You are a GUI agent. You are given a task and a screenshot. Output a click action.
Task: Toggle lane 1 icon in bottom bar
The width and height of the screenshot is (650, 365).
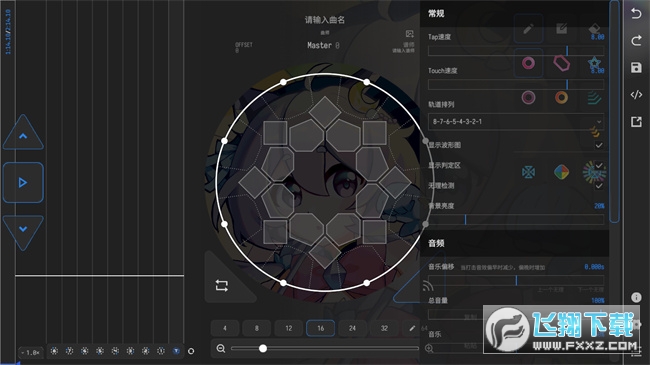(x=161, y=351)
